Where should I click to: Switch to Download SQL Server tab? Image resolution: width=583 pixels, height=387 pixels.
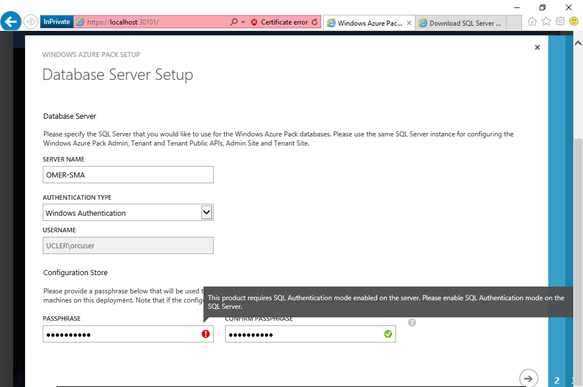pos(461,23)
